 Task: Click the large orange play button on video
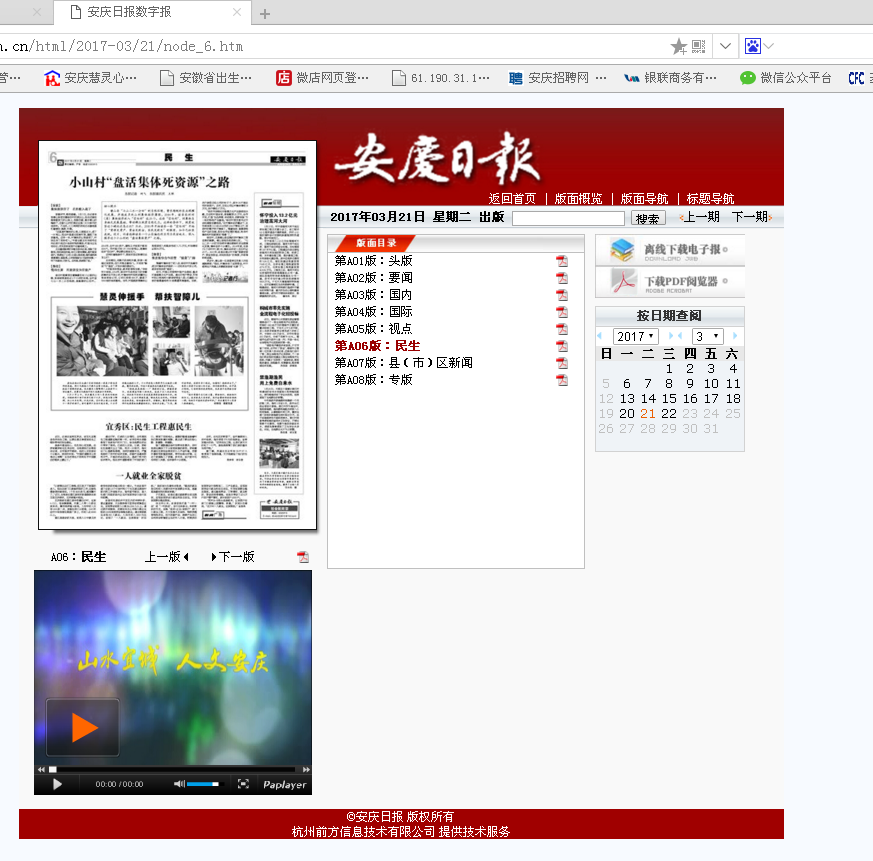(x=83, y=727)
